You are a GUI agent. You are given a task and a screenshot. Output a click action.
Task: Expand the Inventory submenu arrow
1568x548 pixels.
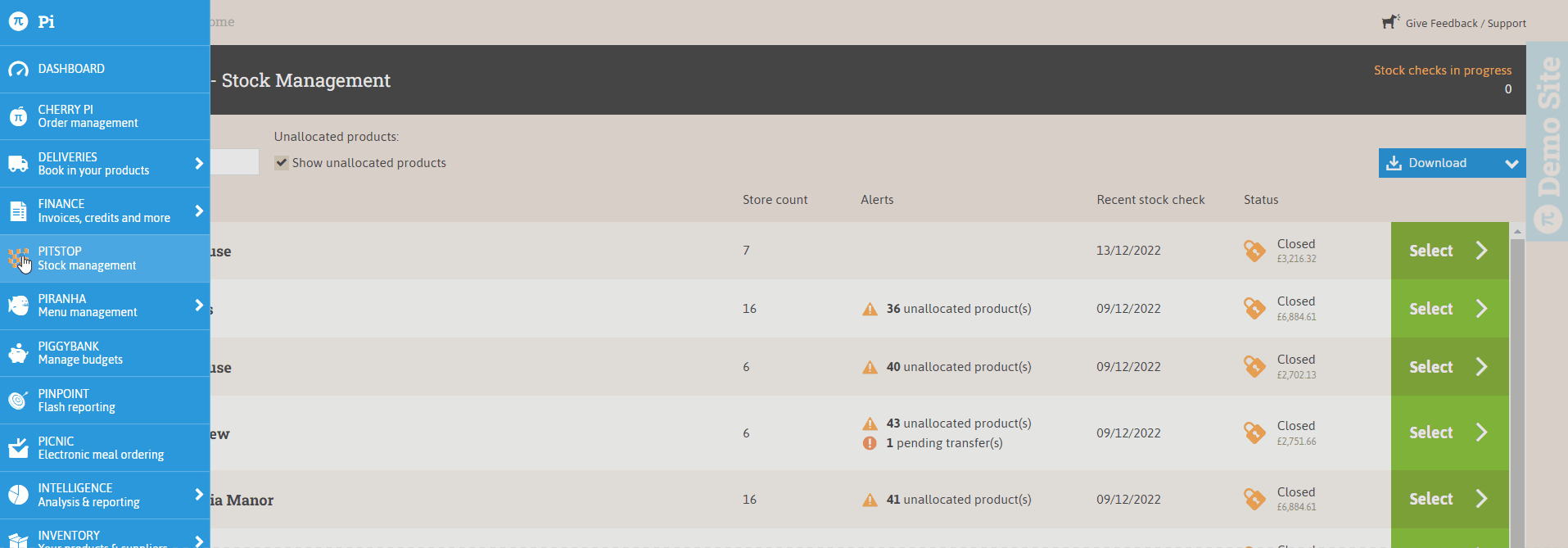click(x=198, y=541)
